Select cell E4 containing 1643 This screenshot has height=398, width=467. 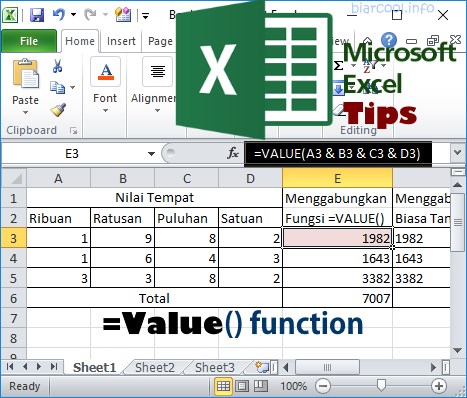click(x=337, y=258)
